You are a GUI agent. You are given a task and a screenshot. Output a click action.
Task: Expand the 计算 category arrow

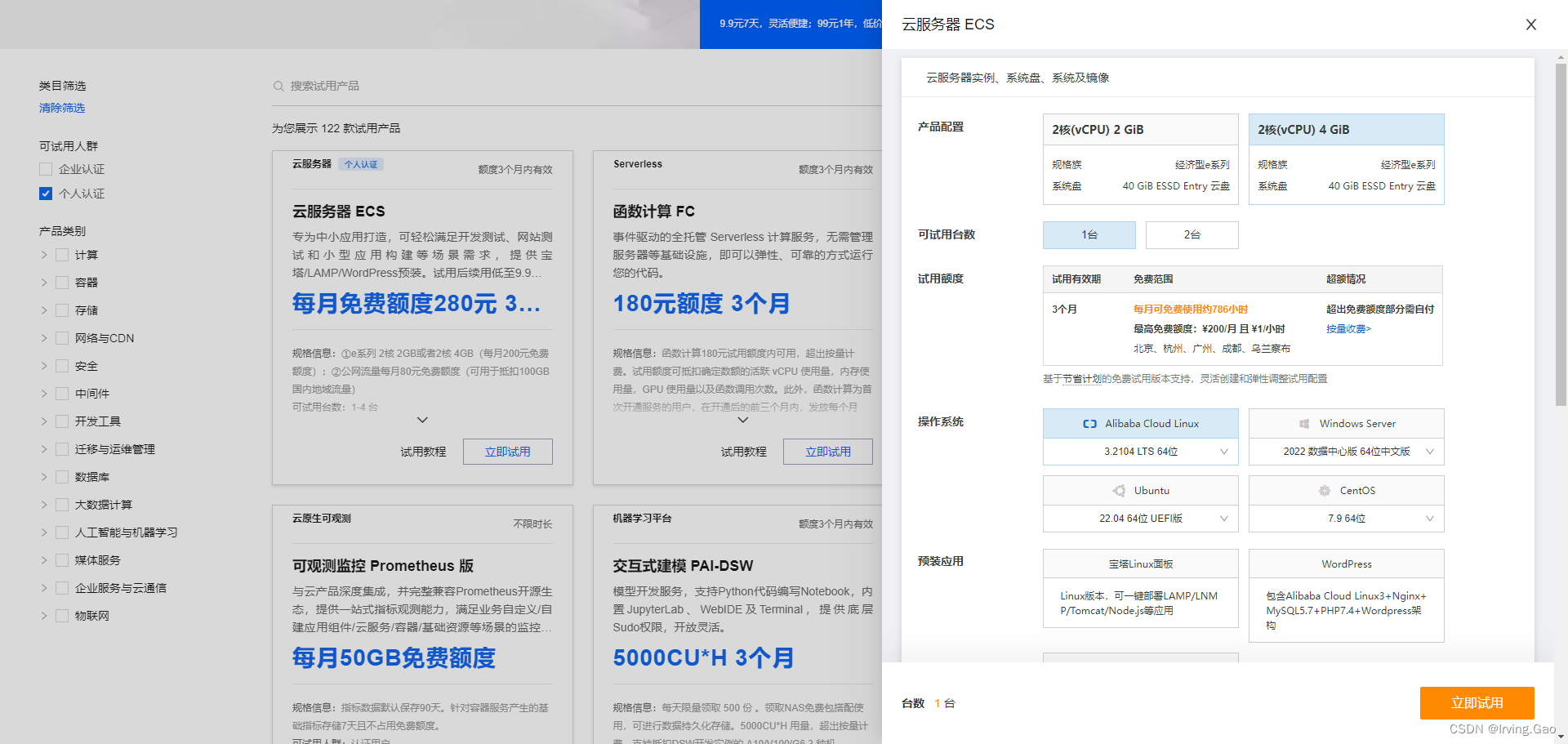tap(44, 255)
